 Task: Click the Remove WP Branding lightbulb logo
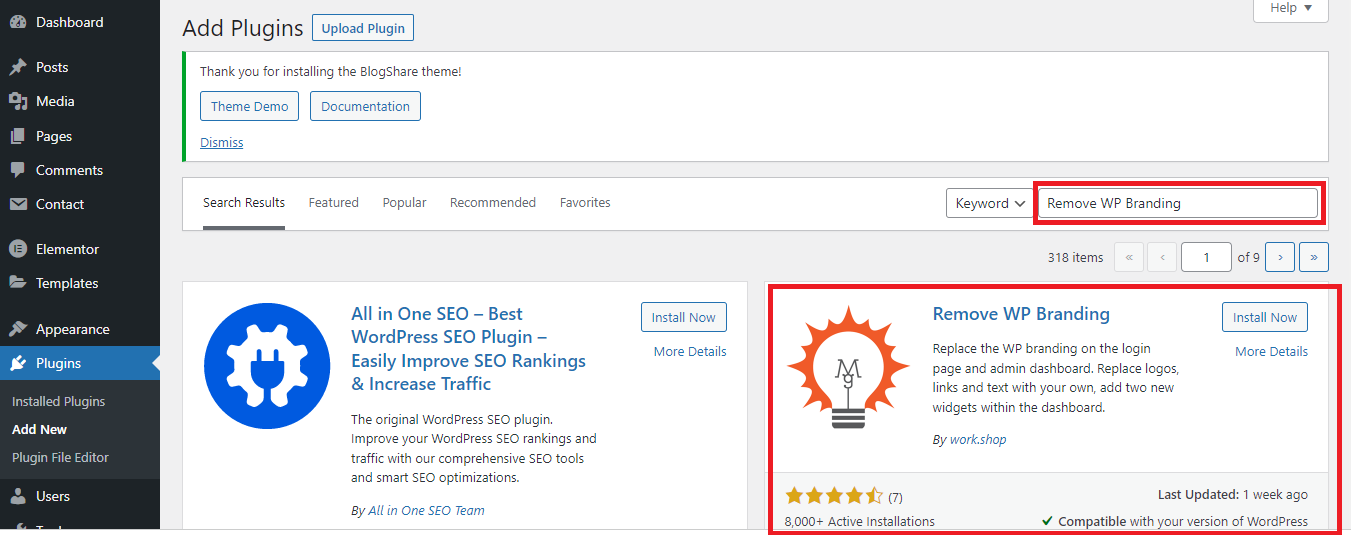[x=848, y=367]
